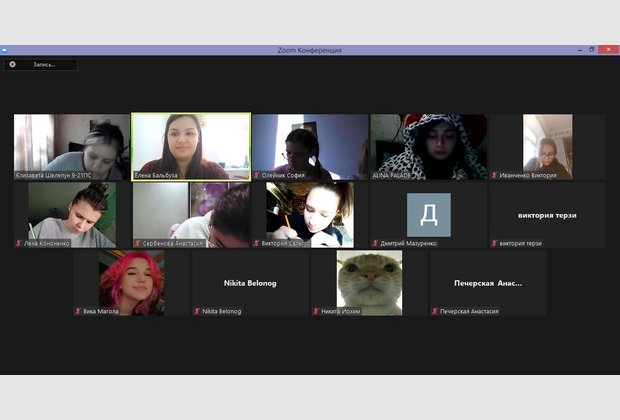The height and width of the screenshot is (420, 620).
Task: Click the Zoom app icon in title bar
Action: click(x=4, y=50)
